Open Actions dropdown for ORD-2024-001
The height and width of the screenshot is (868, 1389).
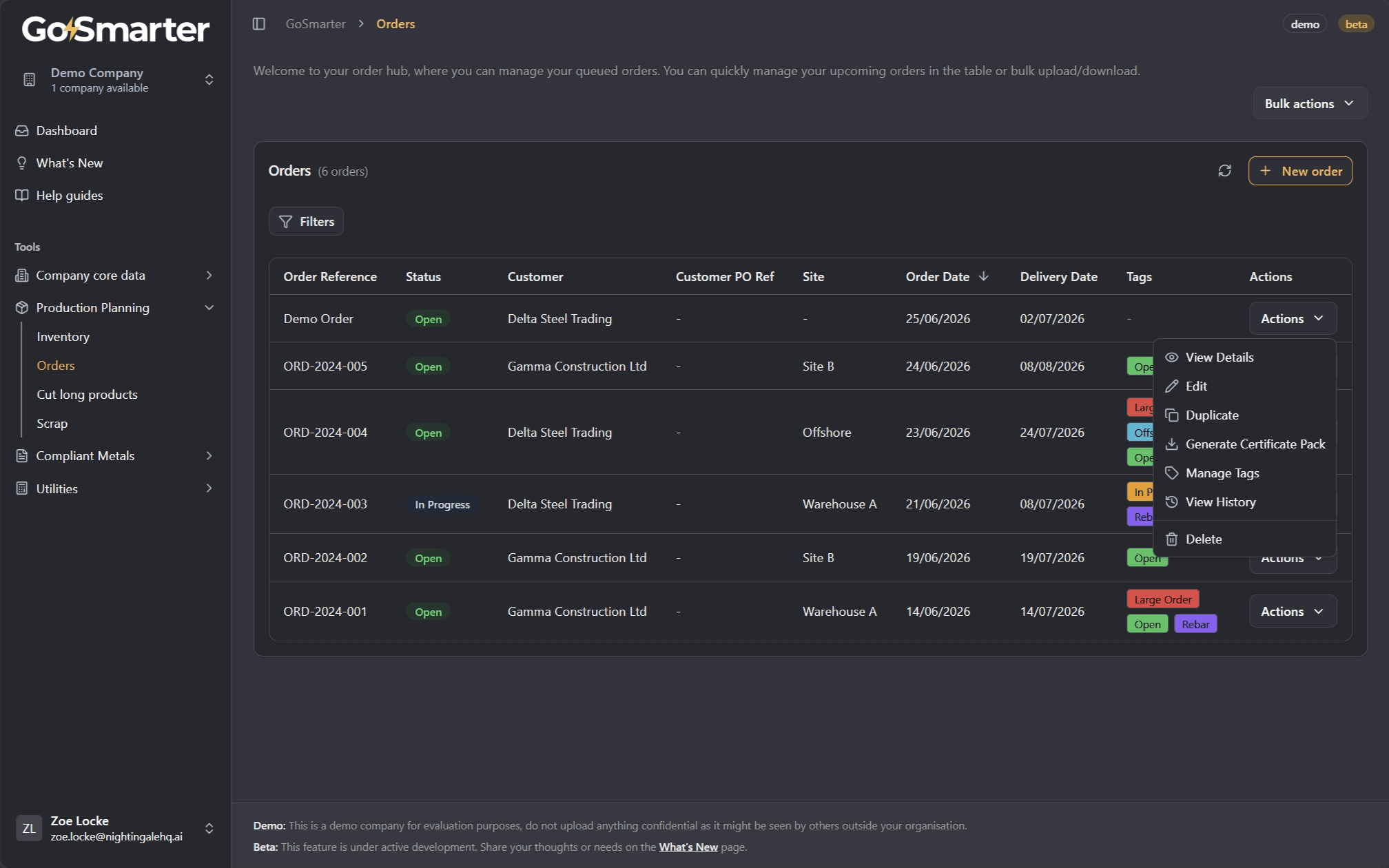[x=1293, y=612]
